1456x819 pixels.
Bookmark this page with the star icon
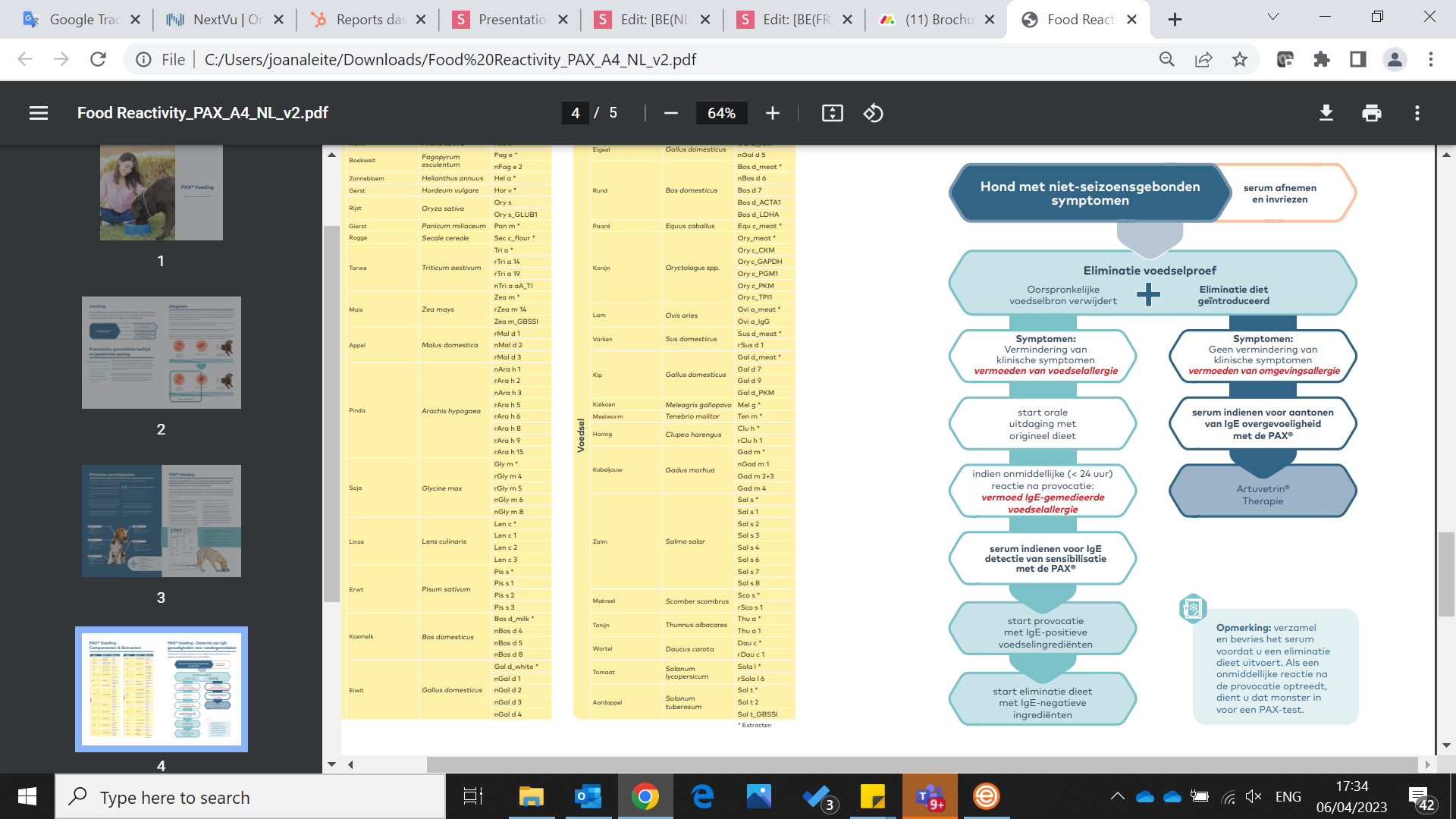coord(1240,59)
